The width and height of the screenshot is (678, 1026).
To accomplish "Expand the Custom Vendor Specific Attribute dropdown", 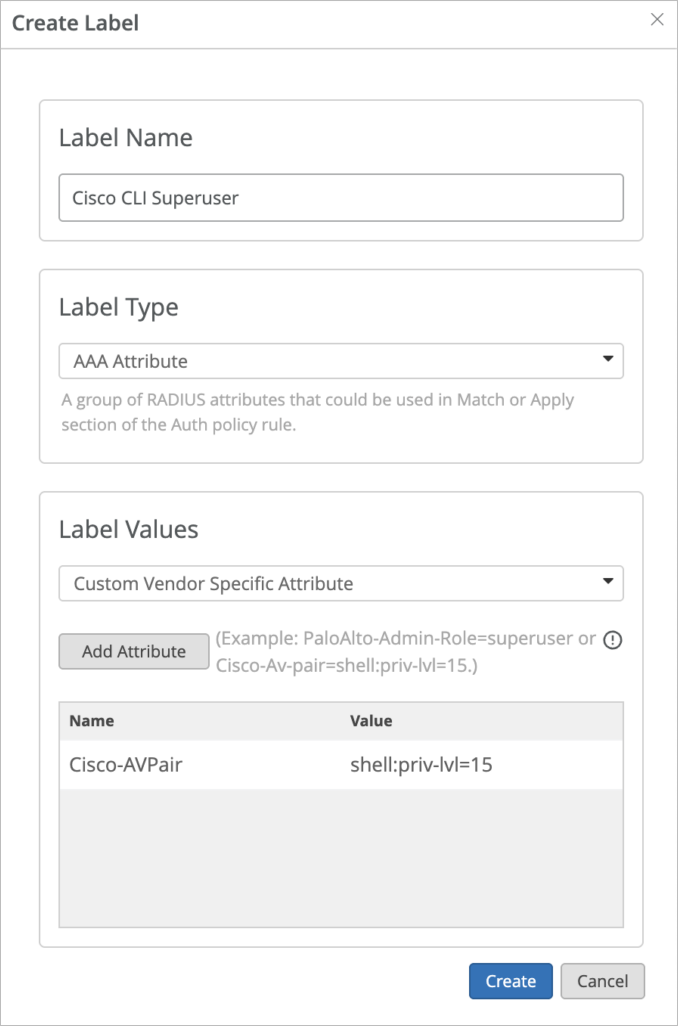I will (341, 583).
